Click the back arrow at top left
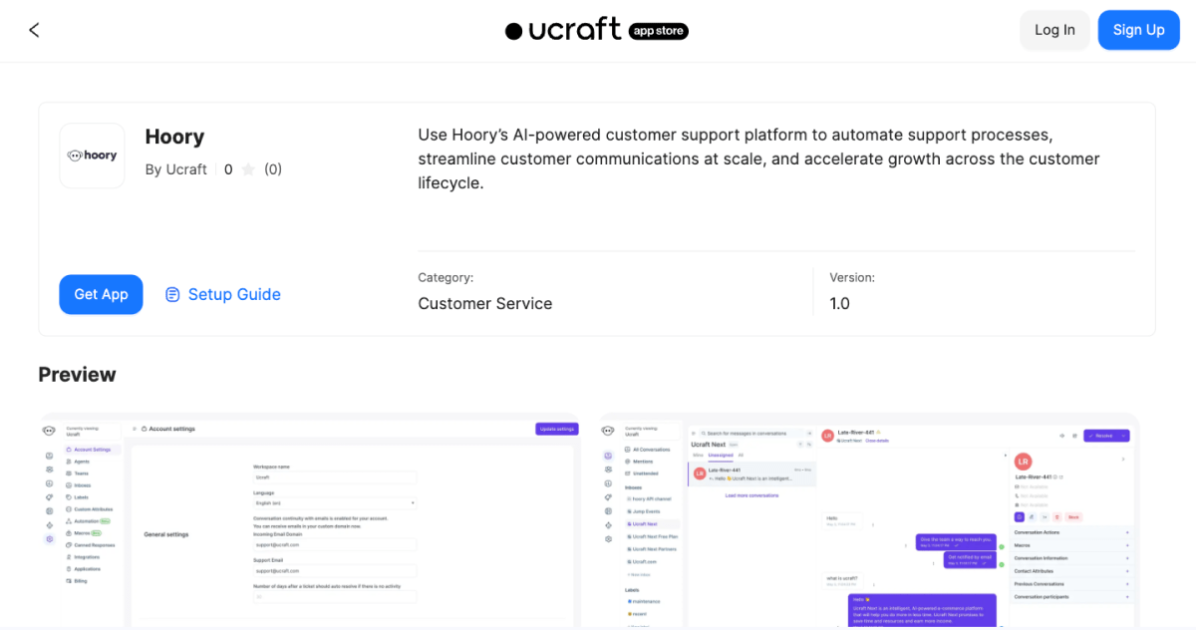Viewport: 1196px width, 630px height. [34, 30]
